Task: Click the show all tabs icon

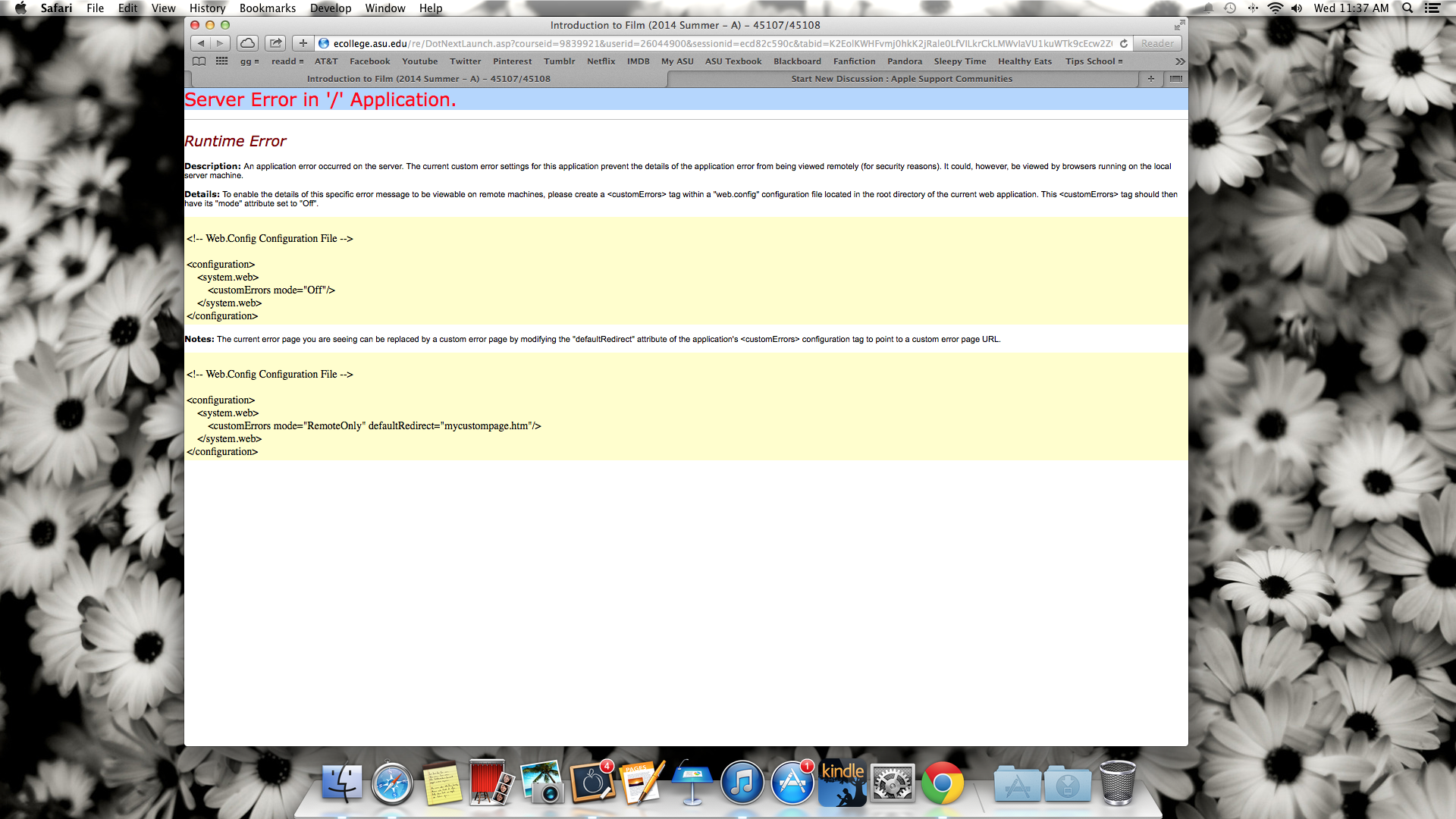Action: pos(1175,79)
